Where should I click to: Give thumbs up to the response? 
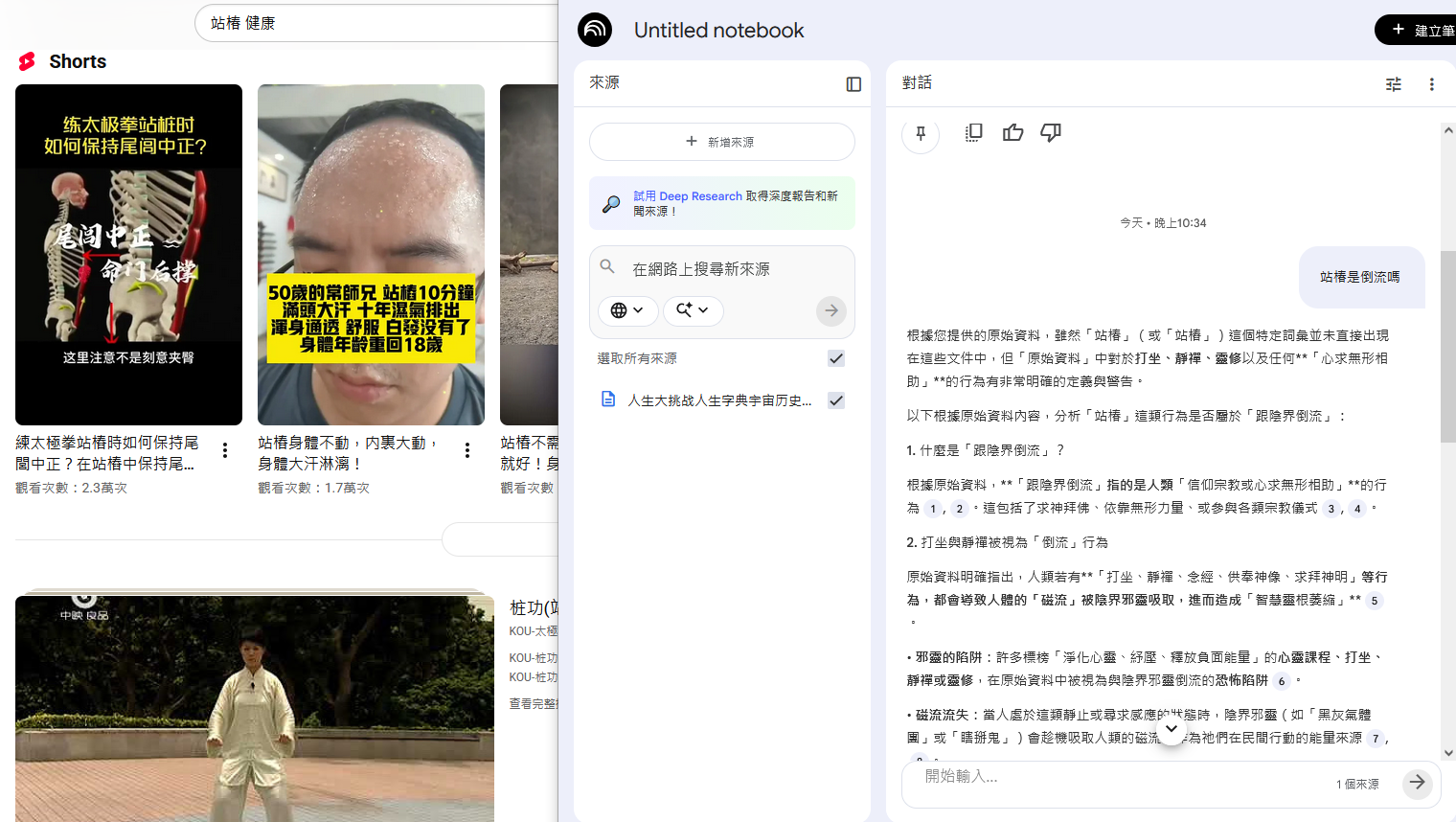tap(1012, 132)
